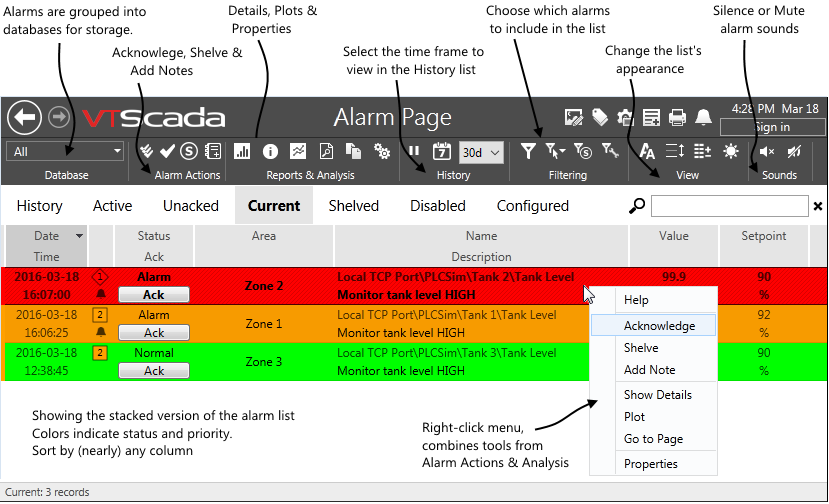Click the Sign in button

coord(771,127)
